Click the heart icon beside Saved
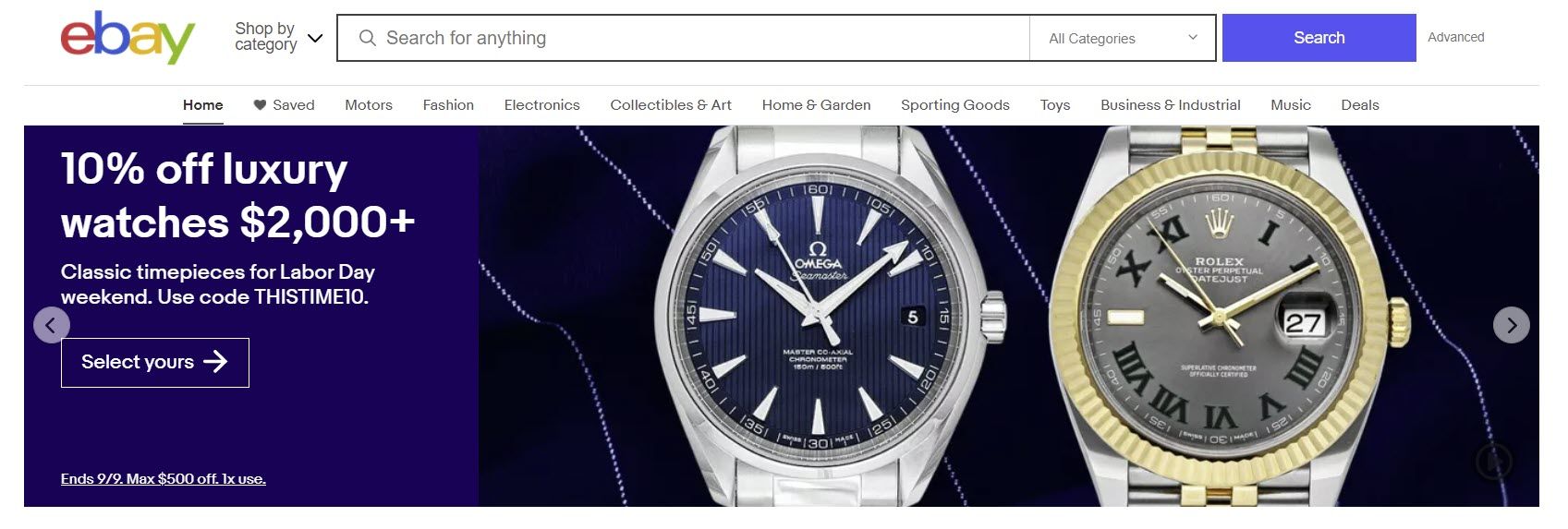Image resolution: width=1568 pixels, height=529 pixels. [x=260, y=105]
